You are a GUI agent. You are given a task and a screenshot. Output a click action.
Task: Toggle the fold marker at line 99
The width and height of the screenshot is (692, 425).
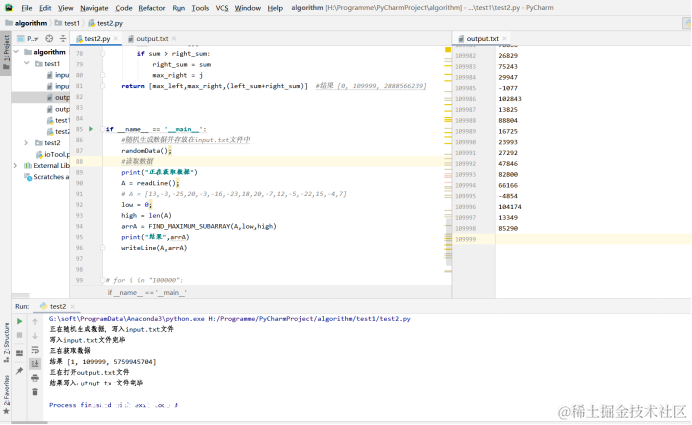click(102, 280)
